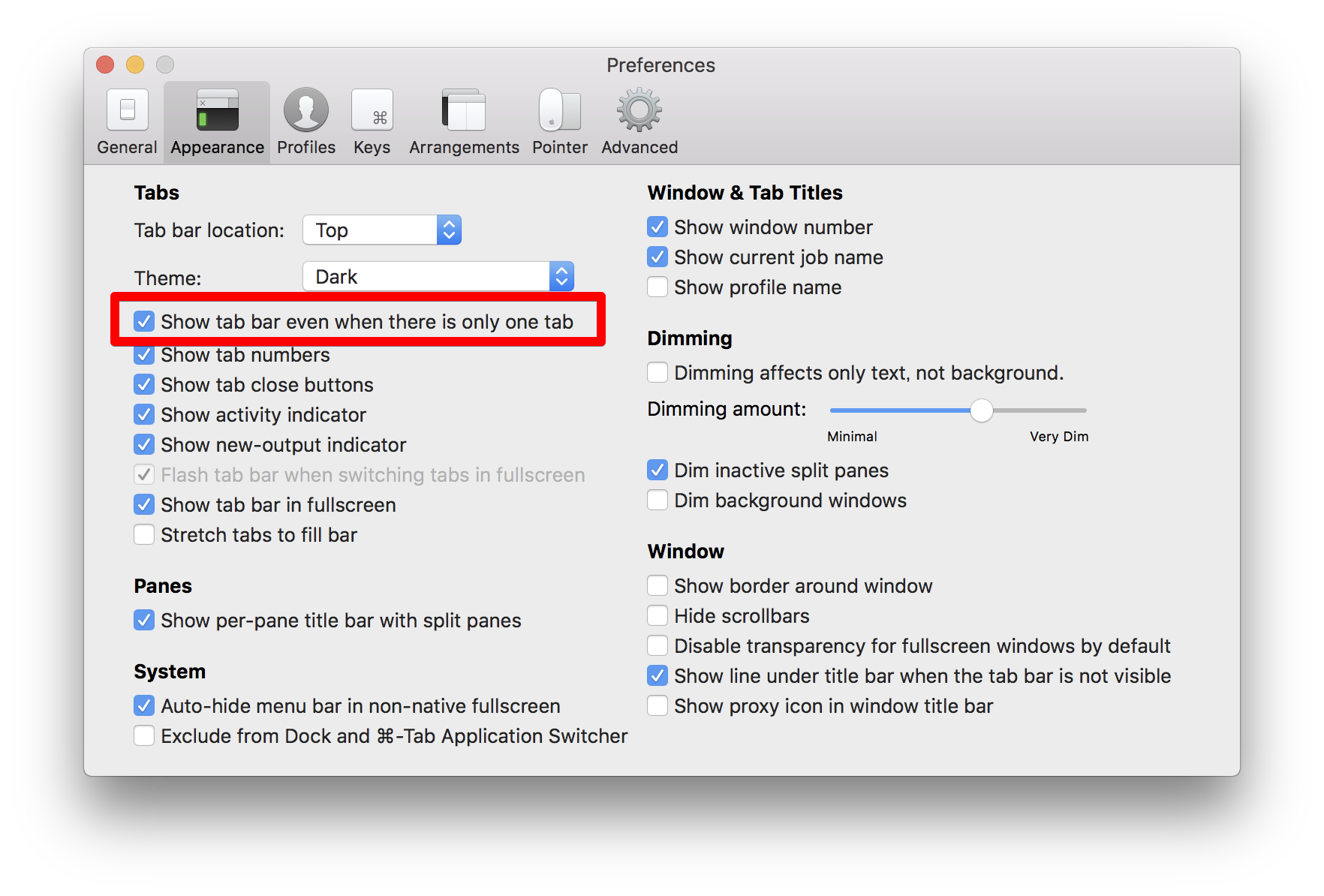Enable Hide scrollbars checkbox

[x=657, y=615]
